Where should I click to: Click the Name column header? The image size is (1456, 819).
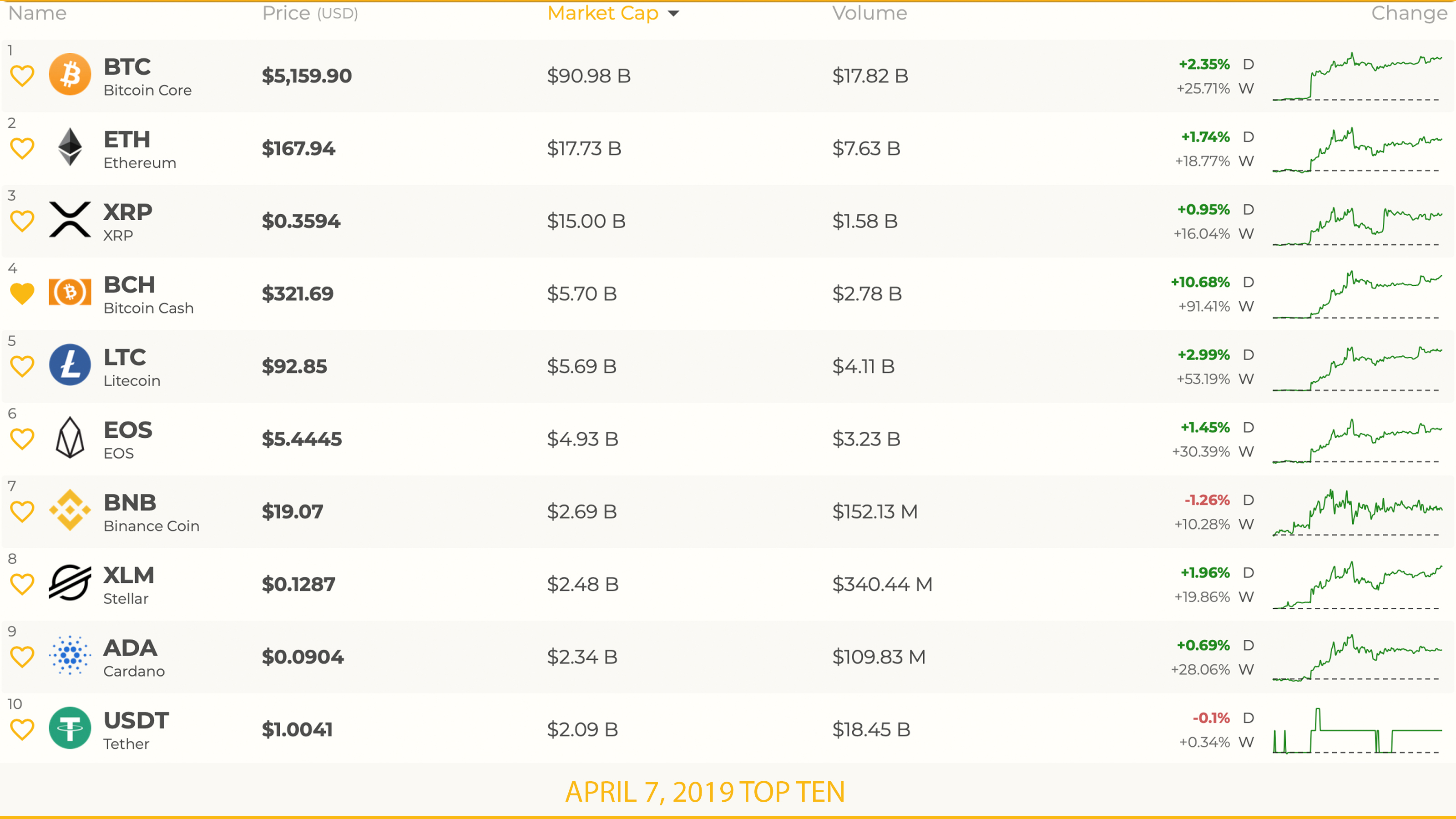pyautogui.click(x=37, y=14)
